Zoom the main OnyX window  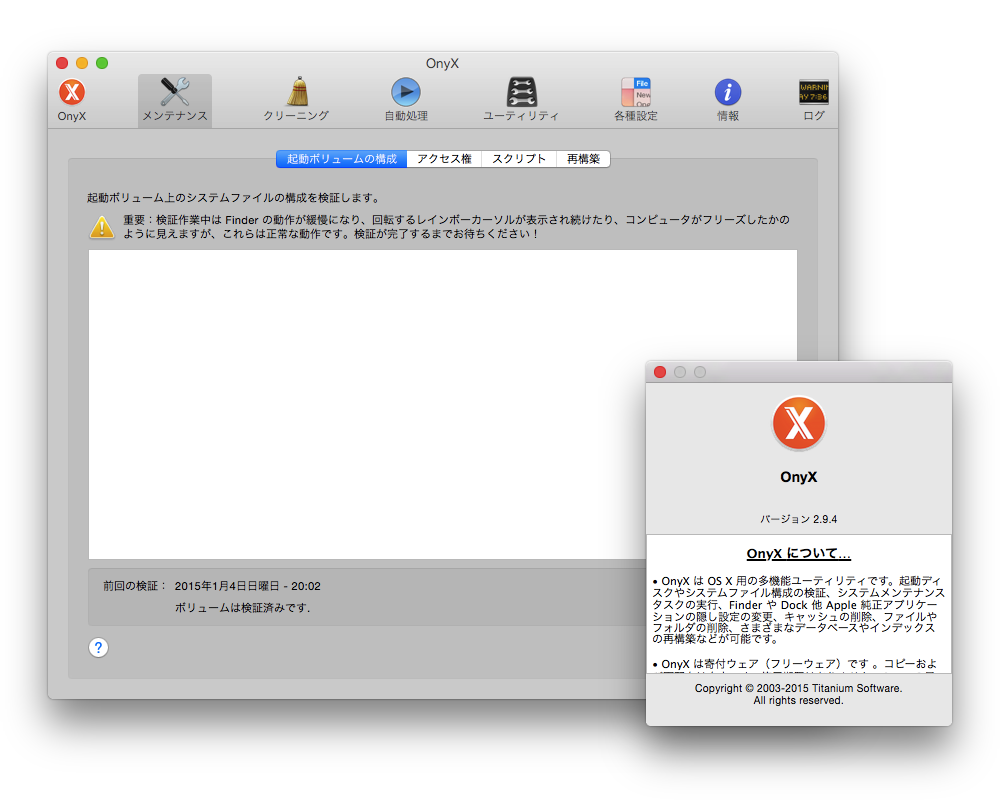coord(102,63)
